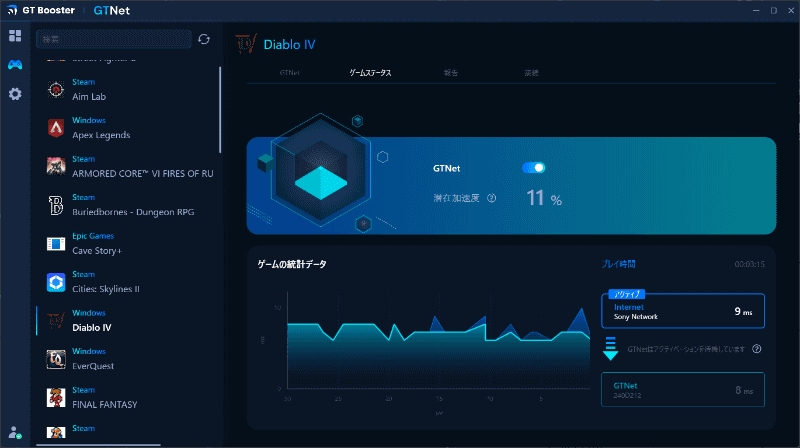Open the settings gear in sidebar

[x=15, y=94]
